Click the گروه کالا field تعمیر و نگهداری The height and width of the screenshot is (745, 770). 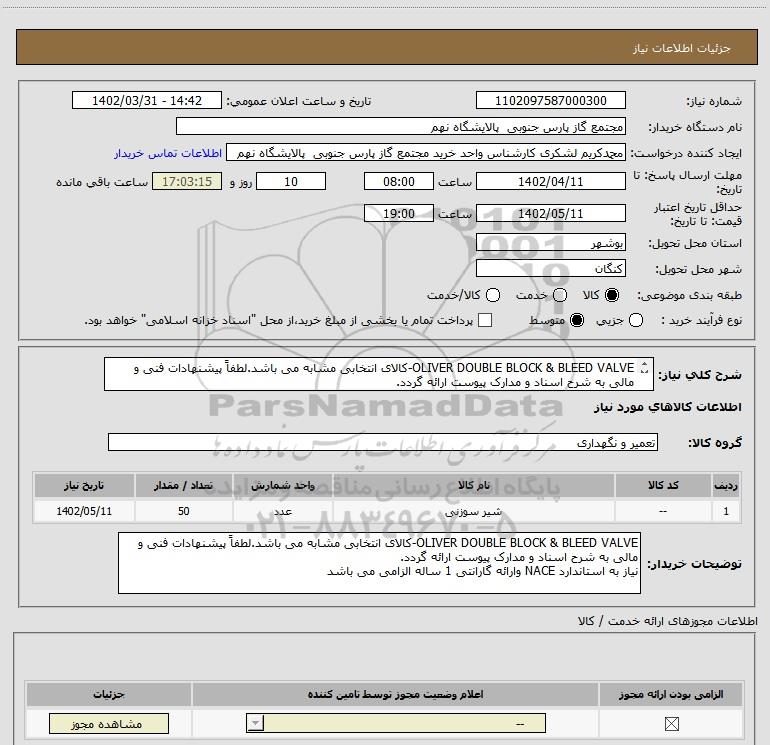[x=383, y=442]
